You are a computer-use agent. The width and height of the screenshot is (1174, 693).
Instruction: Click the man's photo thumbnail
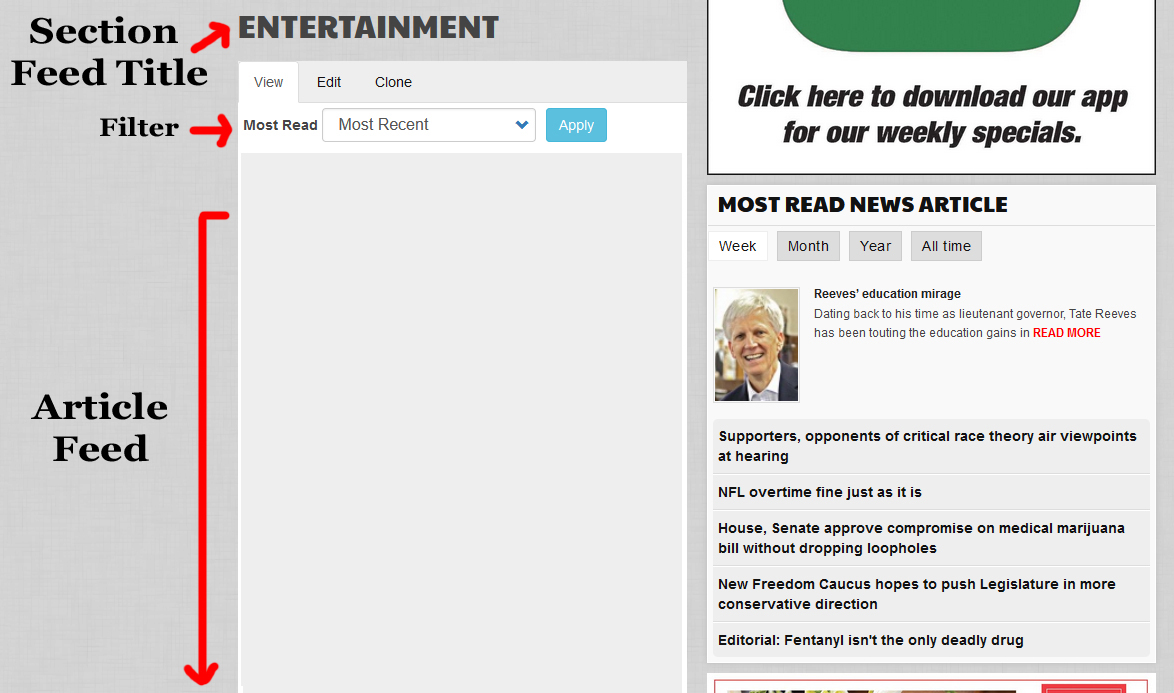pos(756,345)
